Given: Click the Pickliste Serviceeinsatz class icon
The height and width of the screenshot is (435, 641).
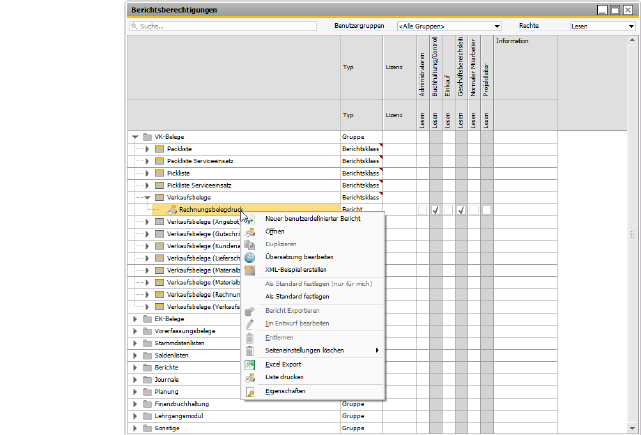Looking at the screenshot, I should (x=159, y=185).
